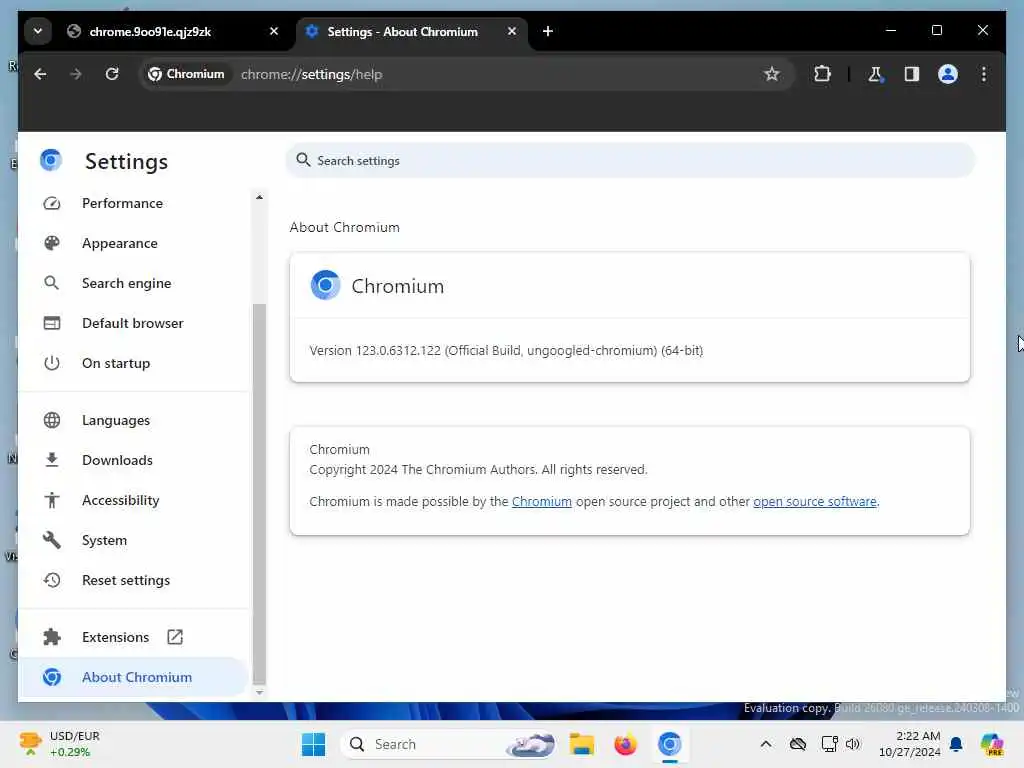1024x768 pixels.
Task: Click the Copyright 2024 Chromium Authors text
Action: click(478, 470)
